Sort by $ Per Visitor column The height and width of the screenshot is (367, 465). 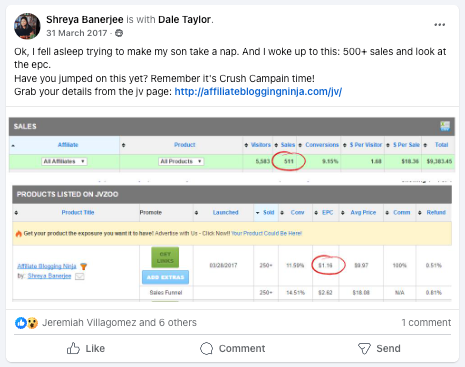[366, 145]
